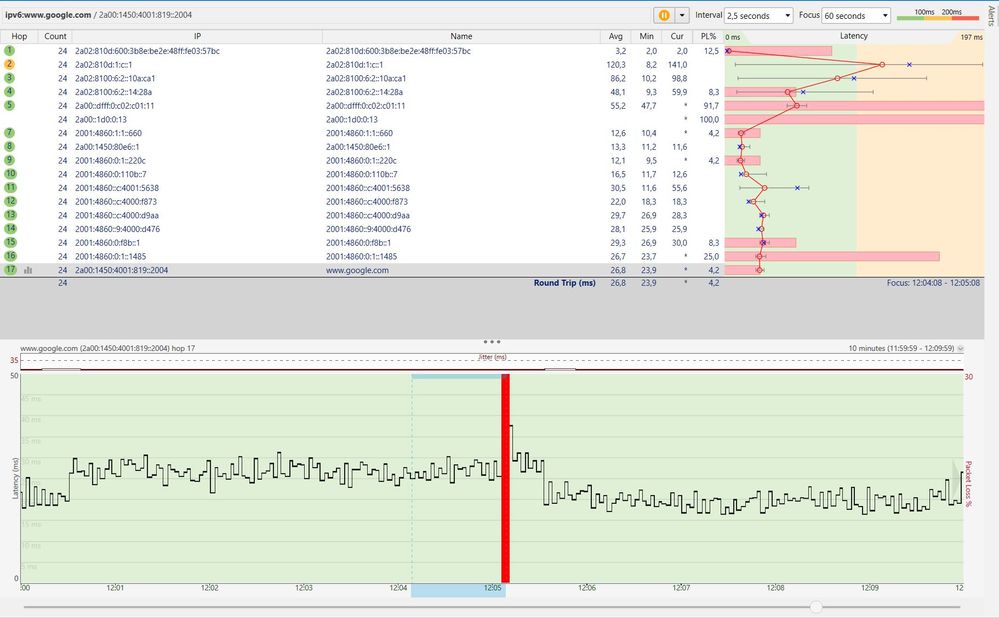Select hop 16 circle icon
The image size is (999, 618).
pyautogui.click(x=10, y=256)
